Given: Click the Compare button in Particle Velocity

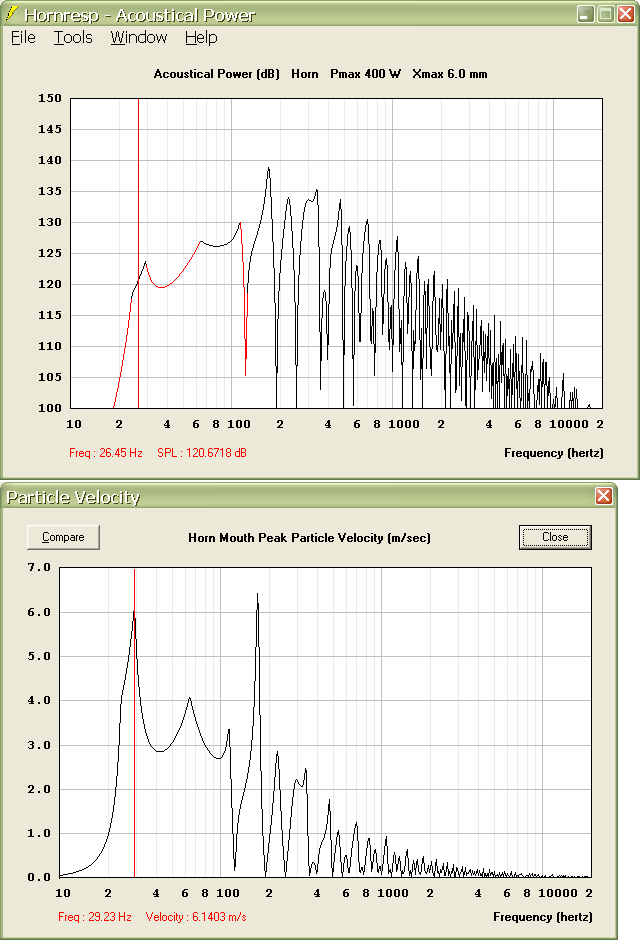Looking at the screenshot, I should (x=63, y=537).
